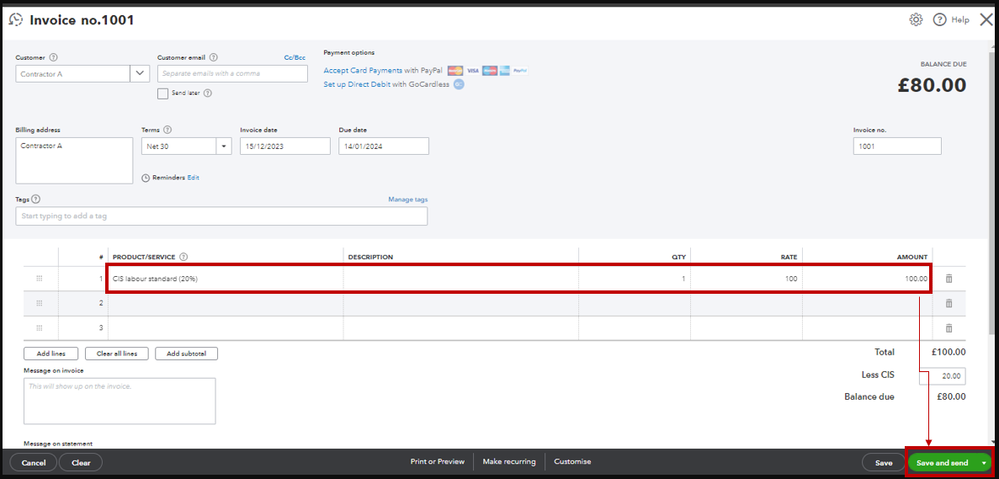Click the Add subtotal button
The width and height of the screenshot is (999, 479).
click(187, 354)
